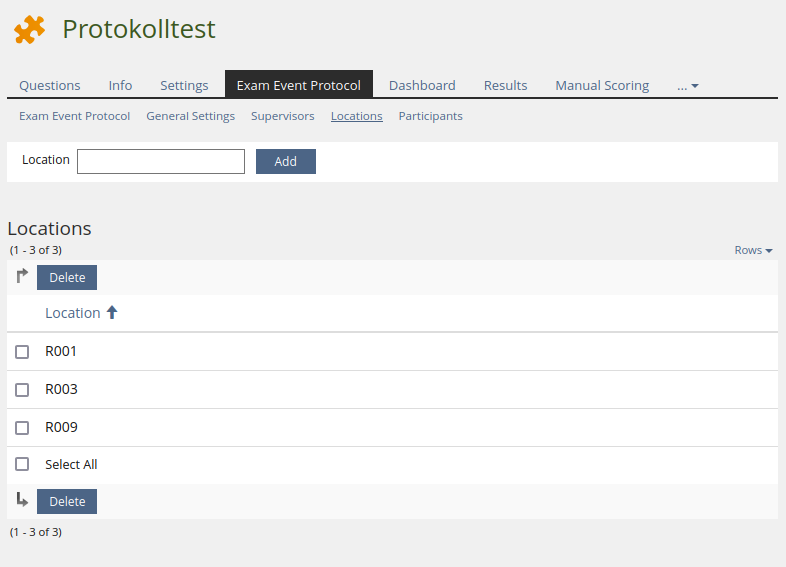Image resolution: width=786 pixels, height=567 pixels.
Task: Expand the more tabs '...' menu
Action: [x=687, y=86]
